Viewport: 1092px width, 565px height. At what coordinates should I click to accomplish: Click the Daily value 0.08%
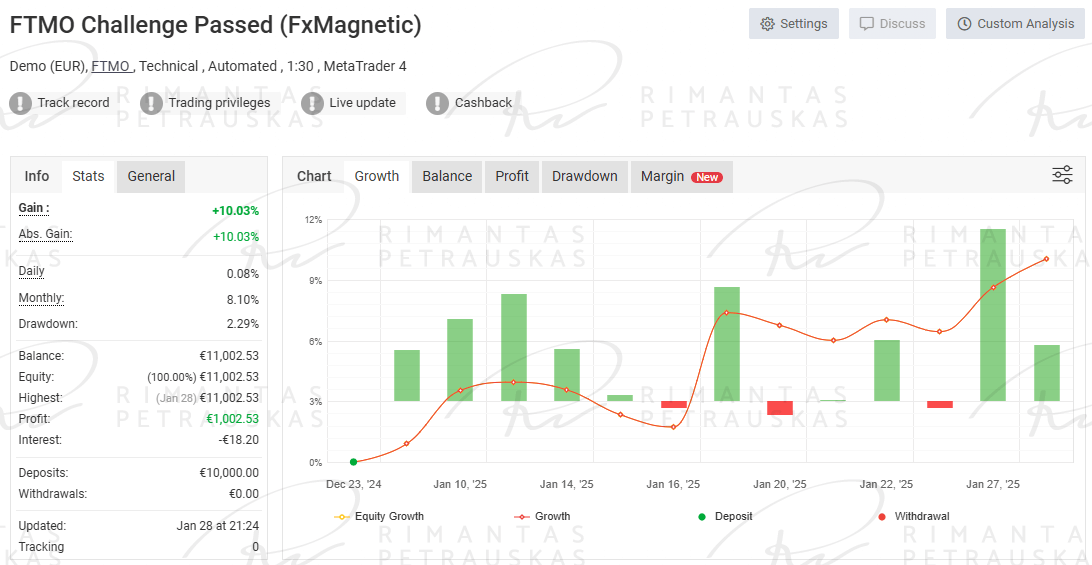(x=242, y=274)
